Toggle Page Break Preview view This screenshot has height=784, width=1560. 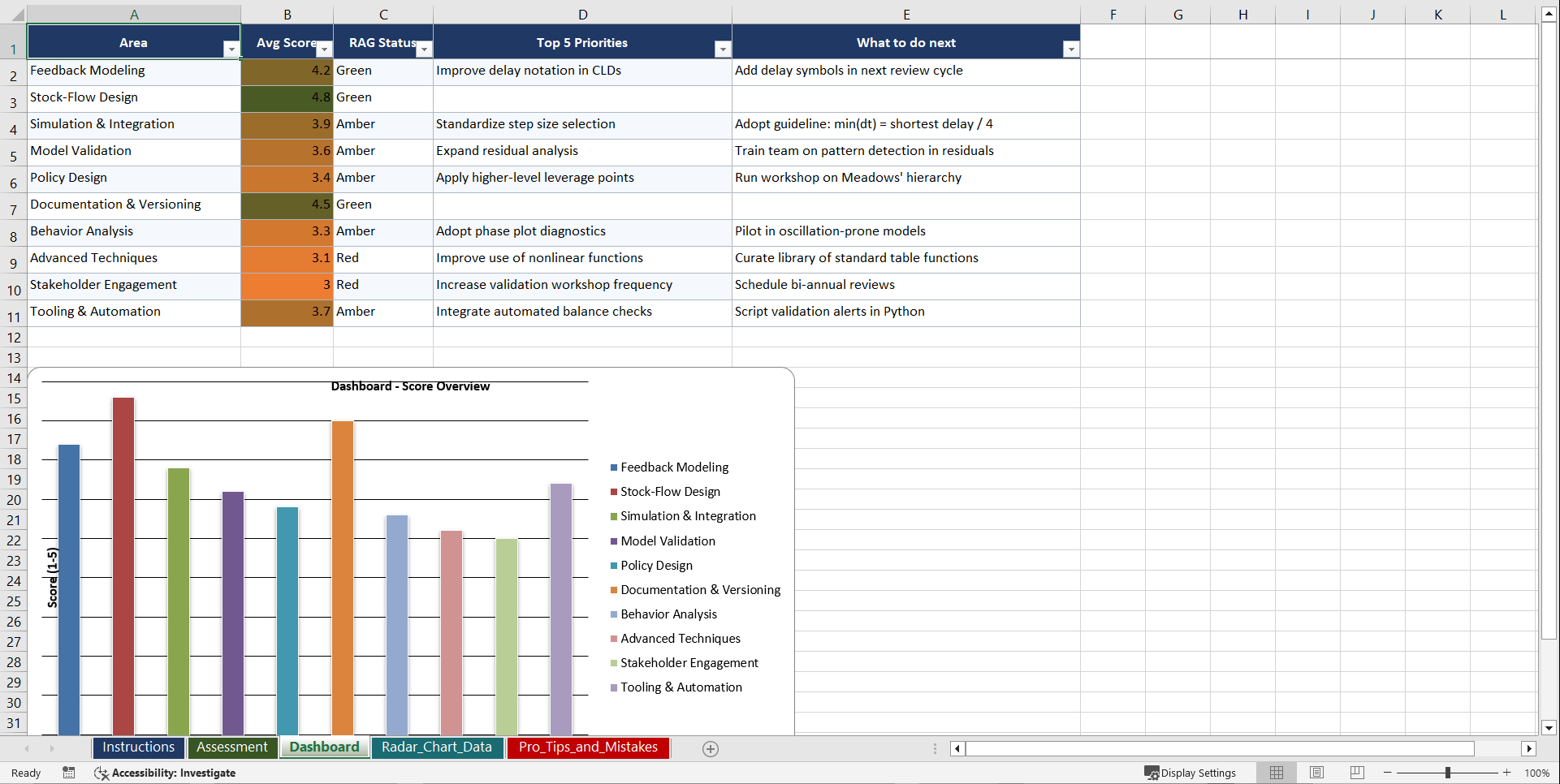(x=1357, y=773)
